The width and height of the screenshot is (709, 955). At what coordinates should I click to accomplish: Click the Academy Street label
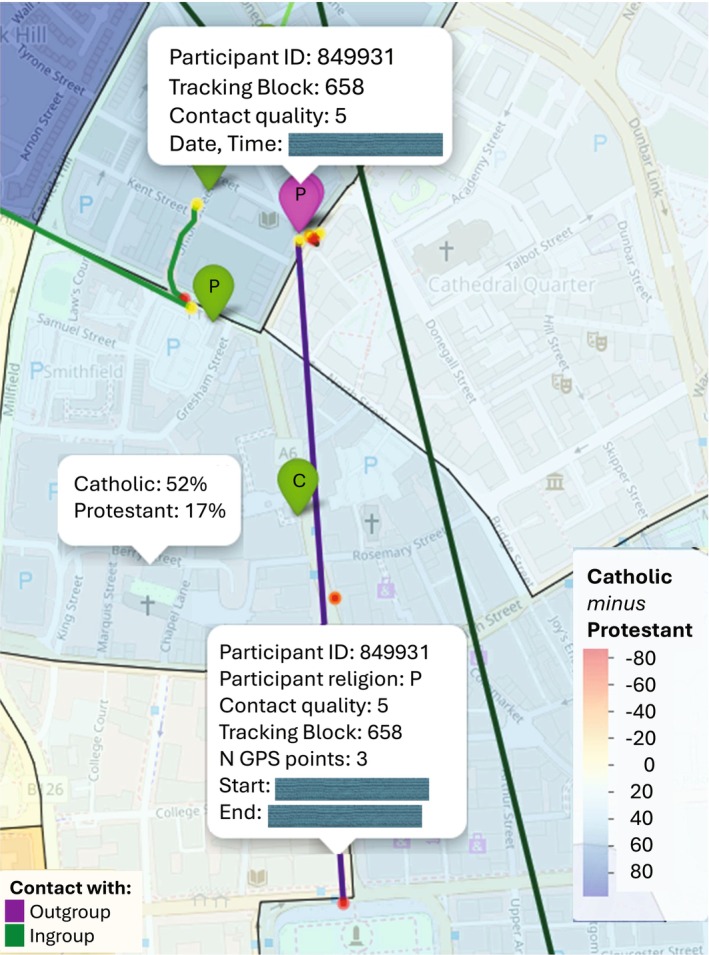click(x=478, y=162)
